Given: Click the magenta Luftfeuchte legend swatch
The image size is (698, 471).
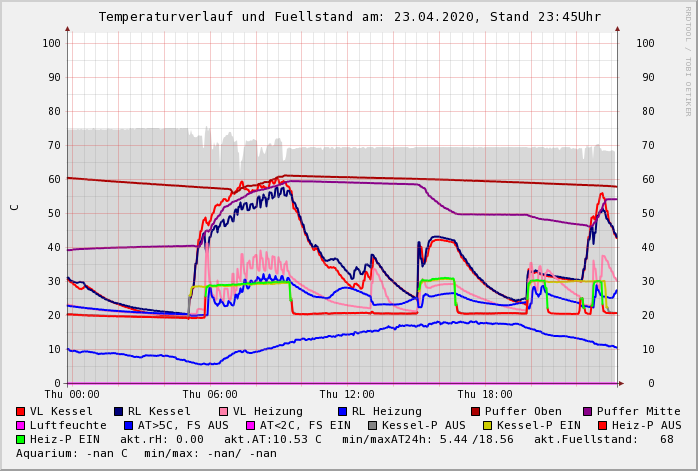Looking at the screenshot, I should tap(21, 425).
